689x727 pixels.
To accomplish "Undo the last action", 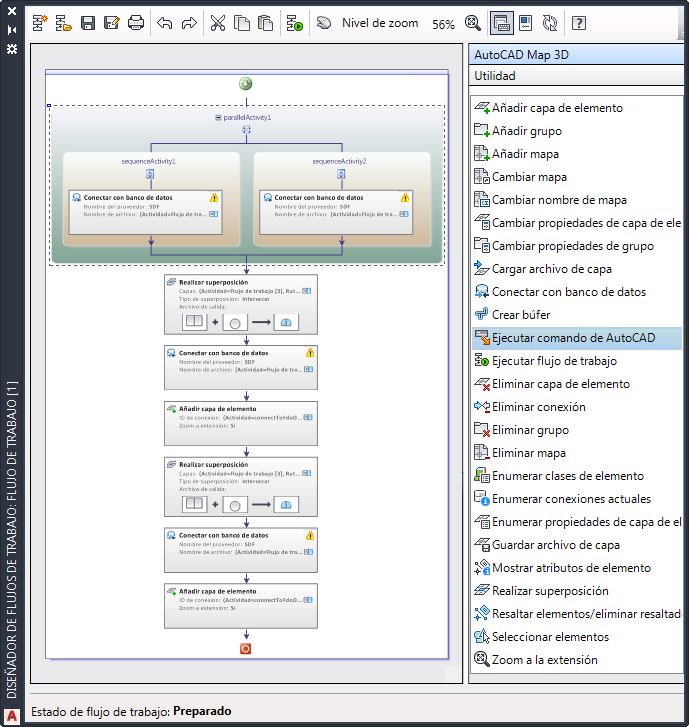I will 165,23.
